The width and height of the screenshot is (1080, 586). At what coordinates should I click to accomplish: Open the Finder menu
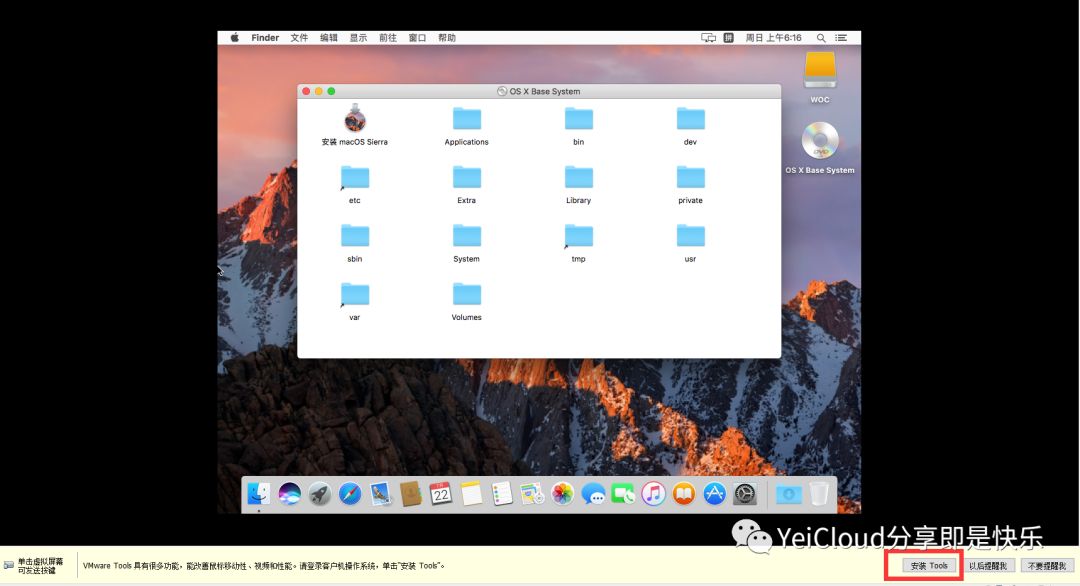pyautogui.click(x=264, y=38)
